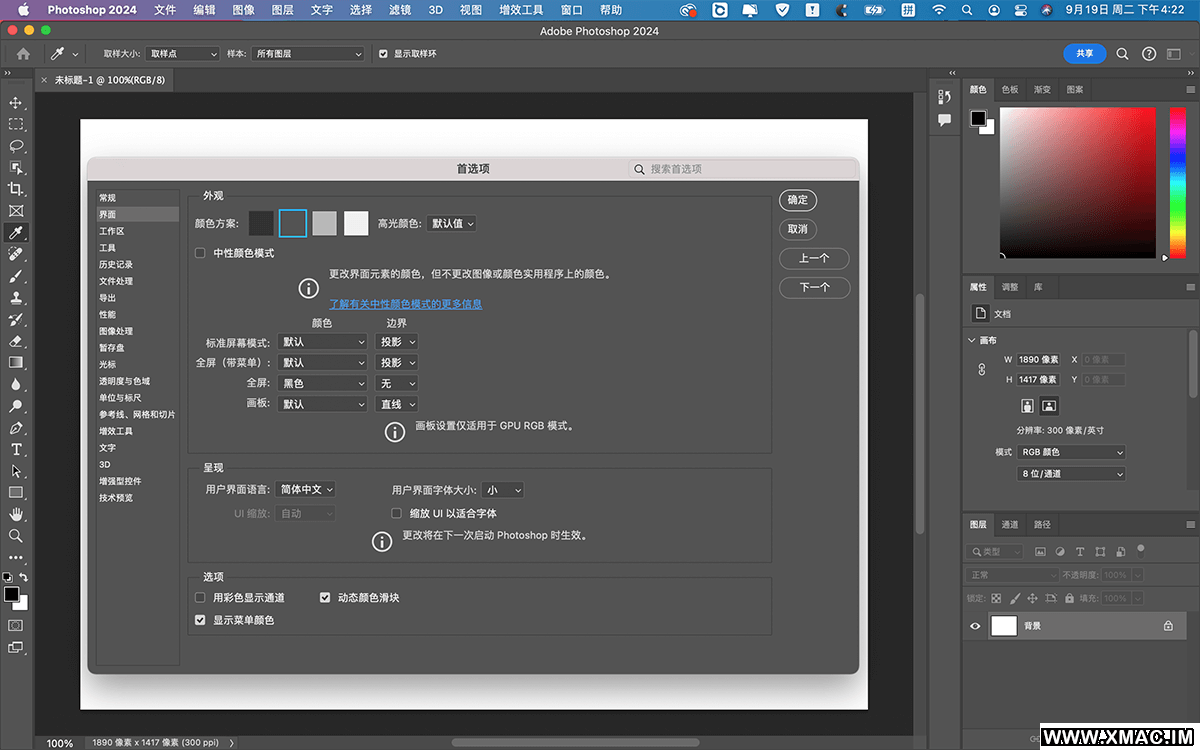Image resolution: width=1200 pixels, height=750 pixels.
Task: Click the search magnifier icon in top bar
Action: [x=1122, y=54]
